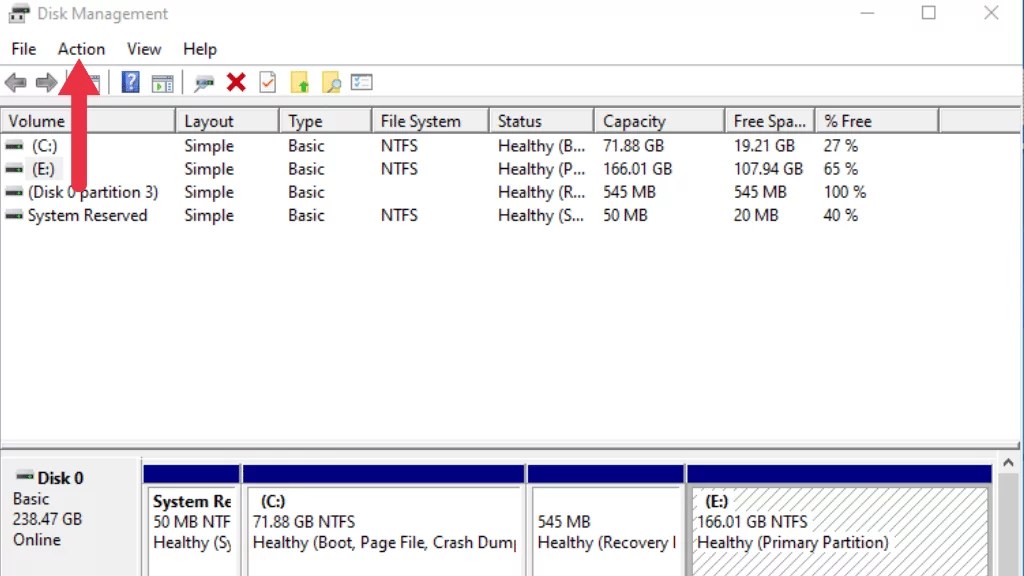This screenshot has width=1024, height=576.
Task: Open Help using the question mark icon
Action: [x=130, y=82]
